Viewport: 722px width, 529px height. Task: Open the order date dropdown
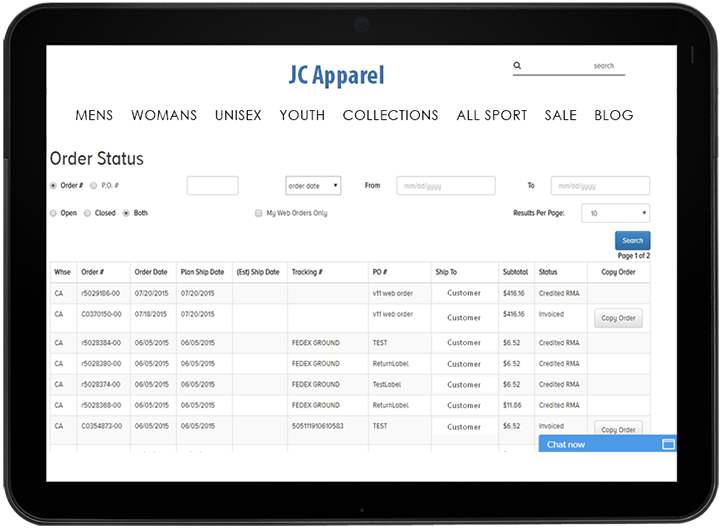click(313, 186)
